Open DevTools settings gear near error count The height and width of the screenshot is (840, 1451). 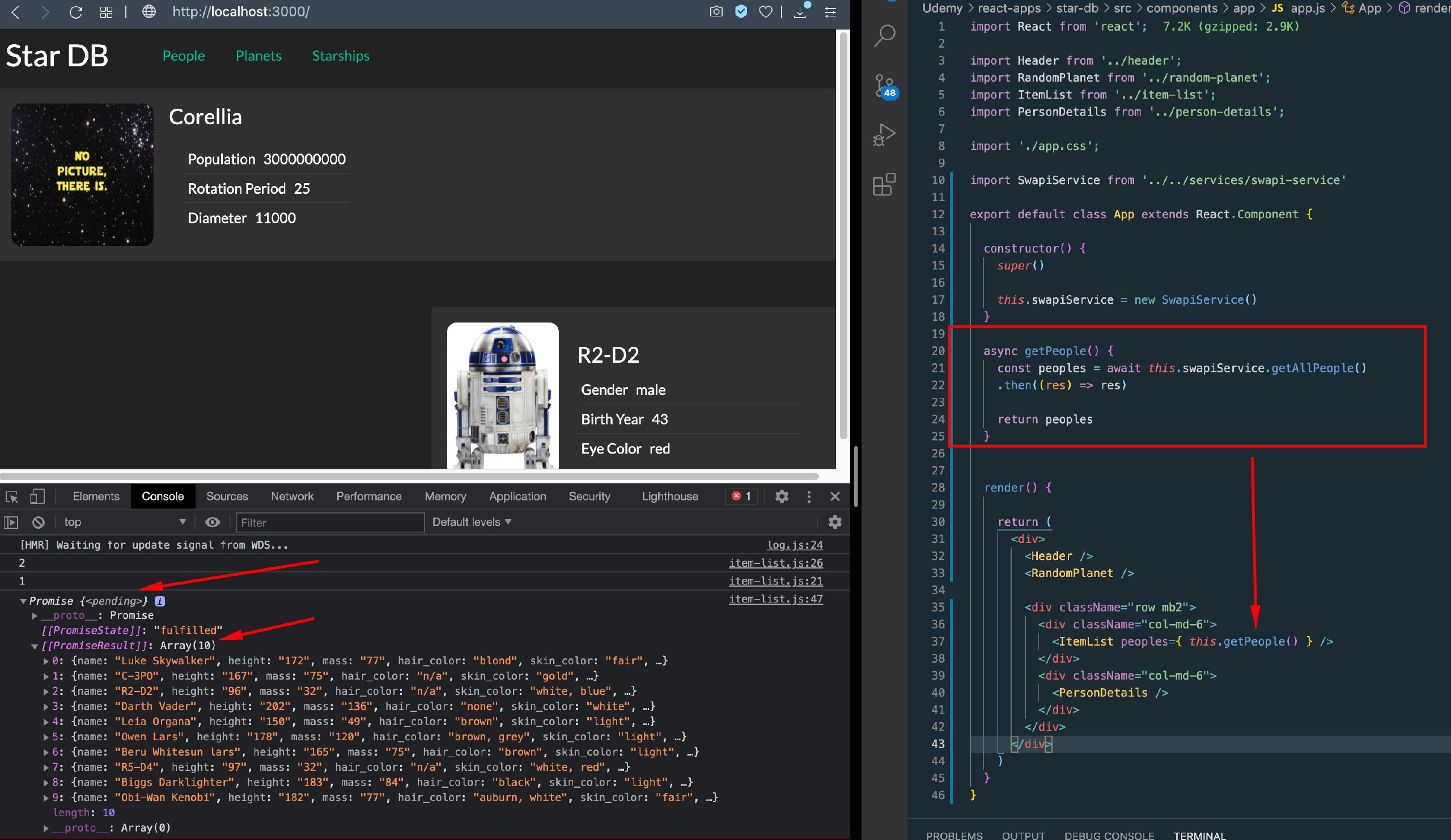point(782,497)
